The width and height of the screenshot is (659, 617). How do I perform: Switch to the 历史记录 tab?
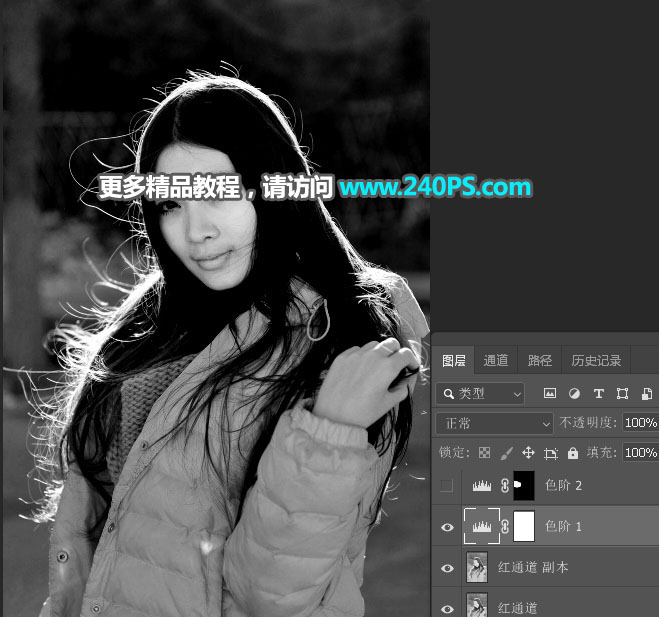[x=596, y=360]
